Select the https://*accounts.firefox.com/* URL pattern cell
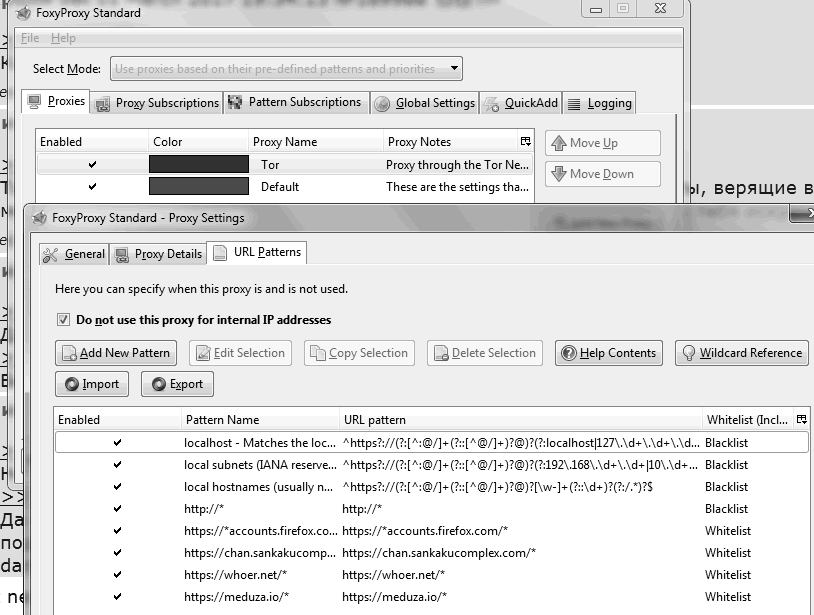The image size is (814, 615). 425,530
